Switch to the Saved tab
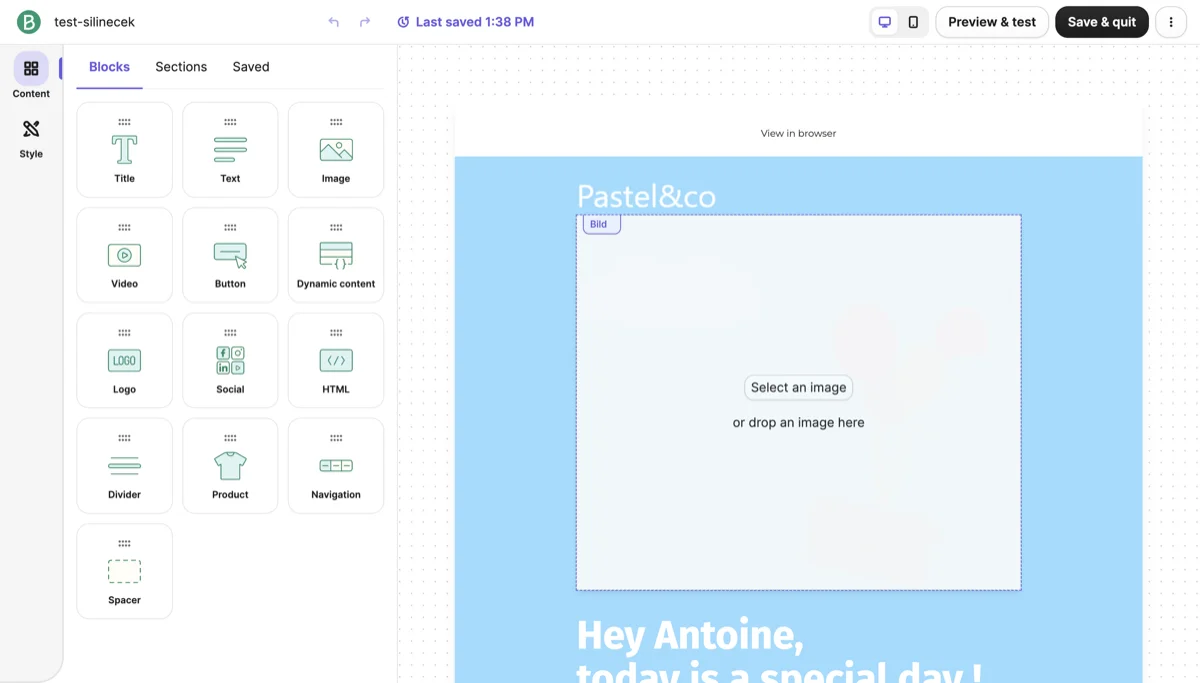Viewport: 1200px width, 683px height. [251, 67]
